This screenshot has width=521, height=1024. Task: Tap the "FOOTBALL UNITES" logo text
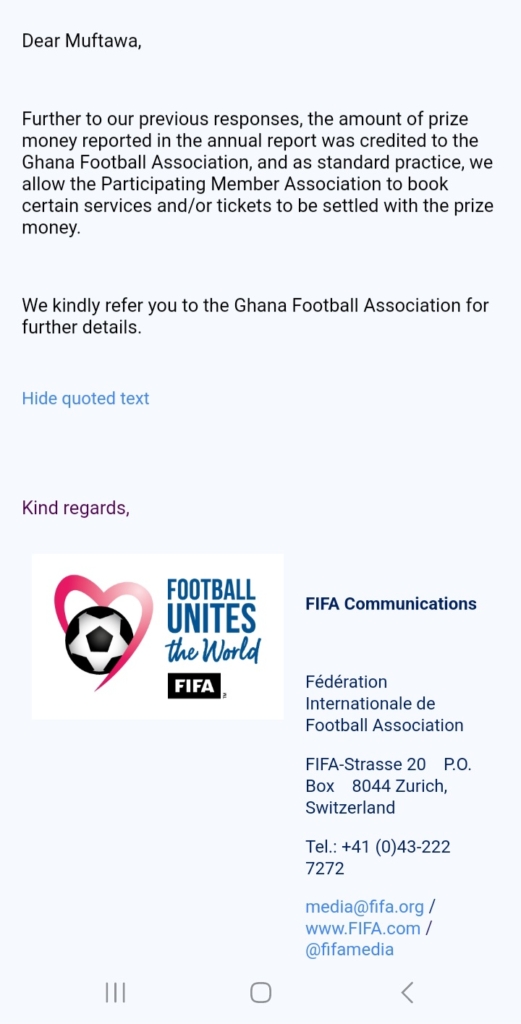coord(211,607)
